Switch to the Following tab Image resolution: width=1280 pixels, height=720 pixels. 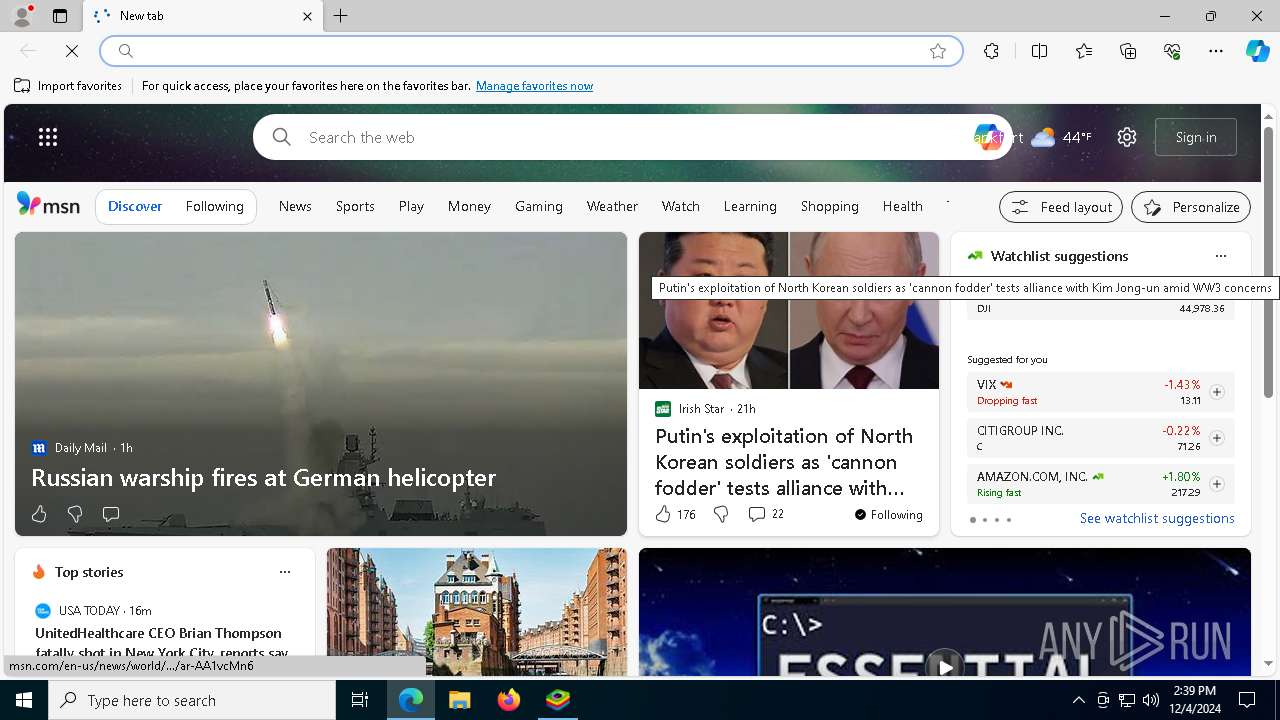pyautogui.click(x=214, y=206)
